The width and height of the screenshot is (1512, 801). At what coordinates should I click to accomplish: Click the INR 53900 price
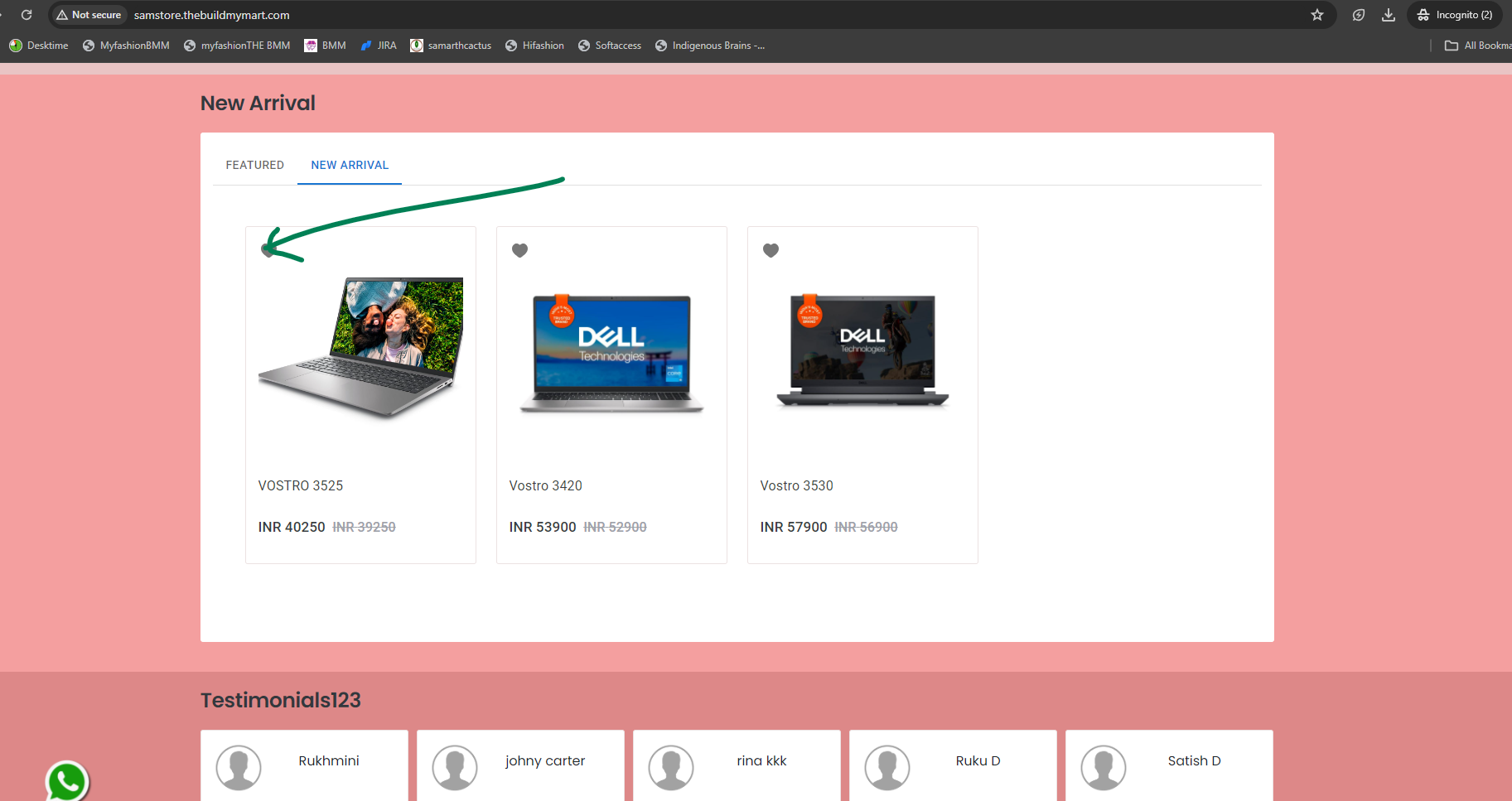[x=543, y=527]
